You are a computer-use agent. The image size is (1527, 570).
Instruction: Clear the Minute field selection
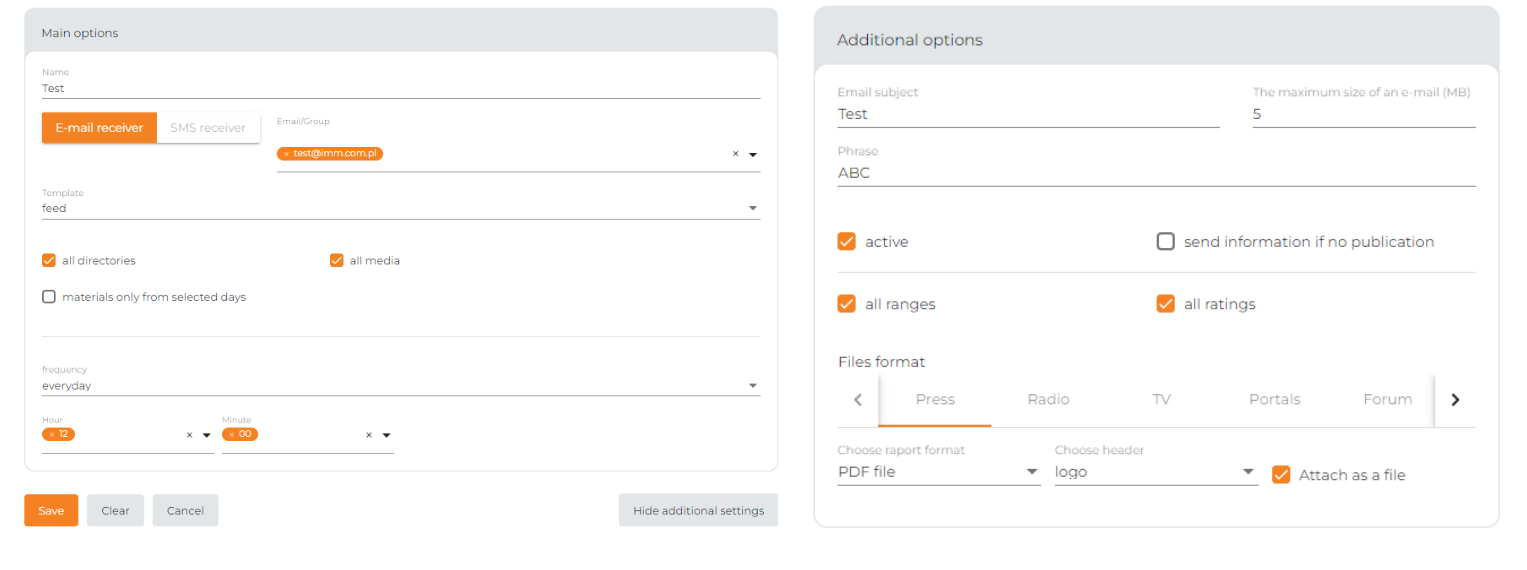(x=368, y=435)
